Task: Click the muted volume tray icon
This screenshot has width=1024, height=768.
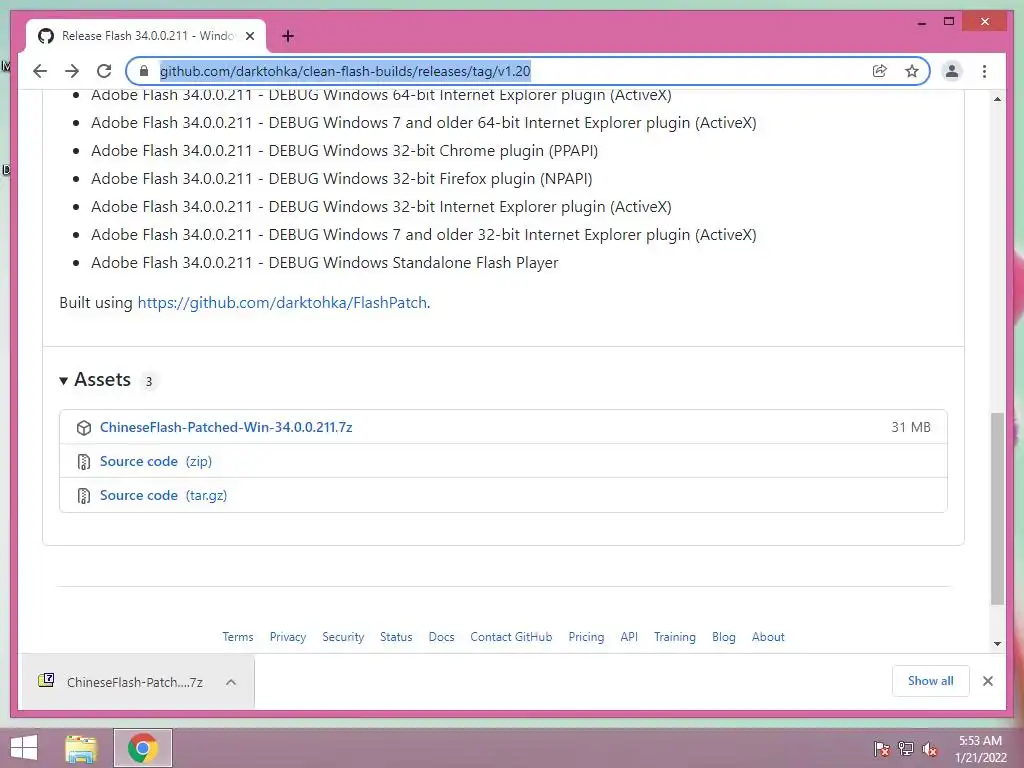Action: click(930, 749)
